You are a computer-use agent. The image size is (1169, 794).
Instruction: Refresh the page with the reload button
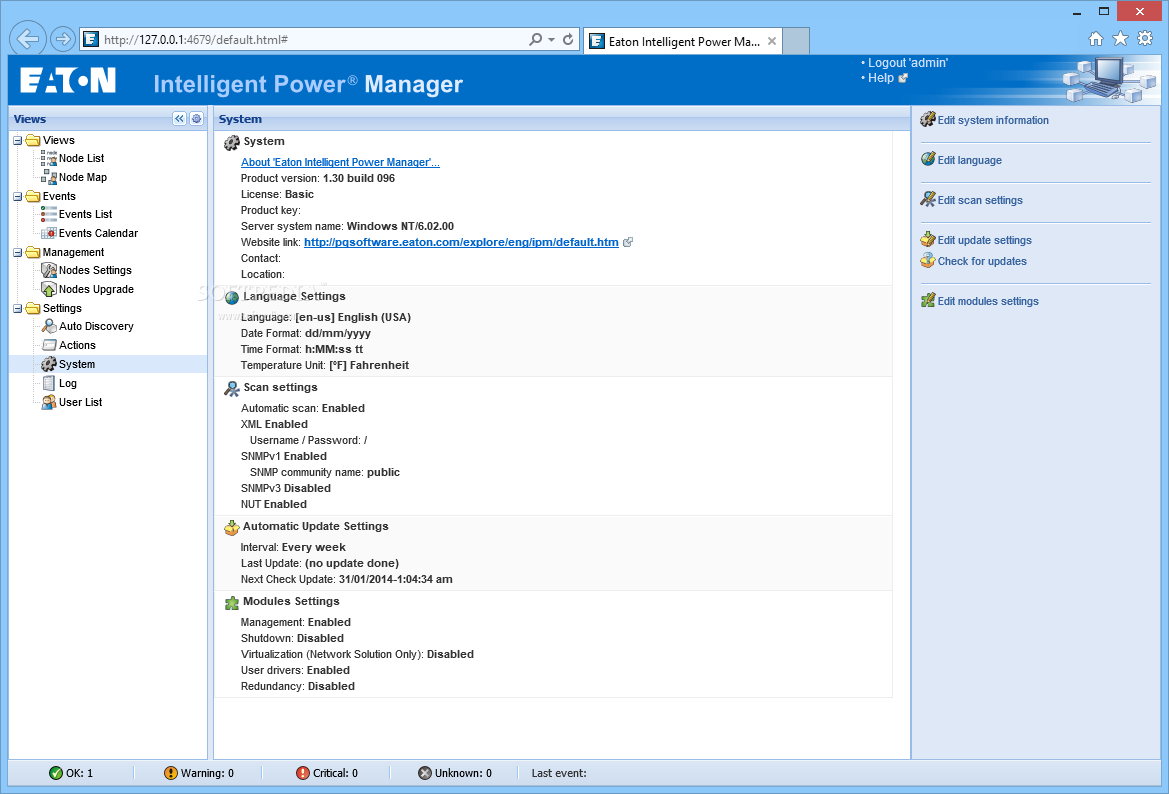pyautogui.click(x=568, y=40)
